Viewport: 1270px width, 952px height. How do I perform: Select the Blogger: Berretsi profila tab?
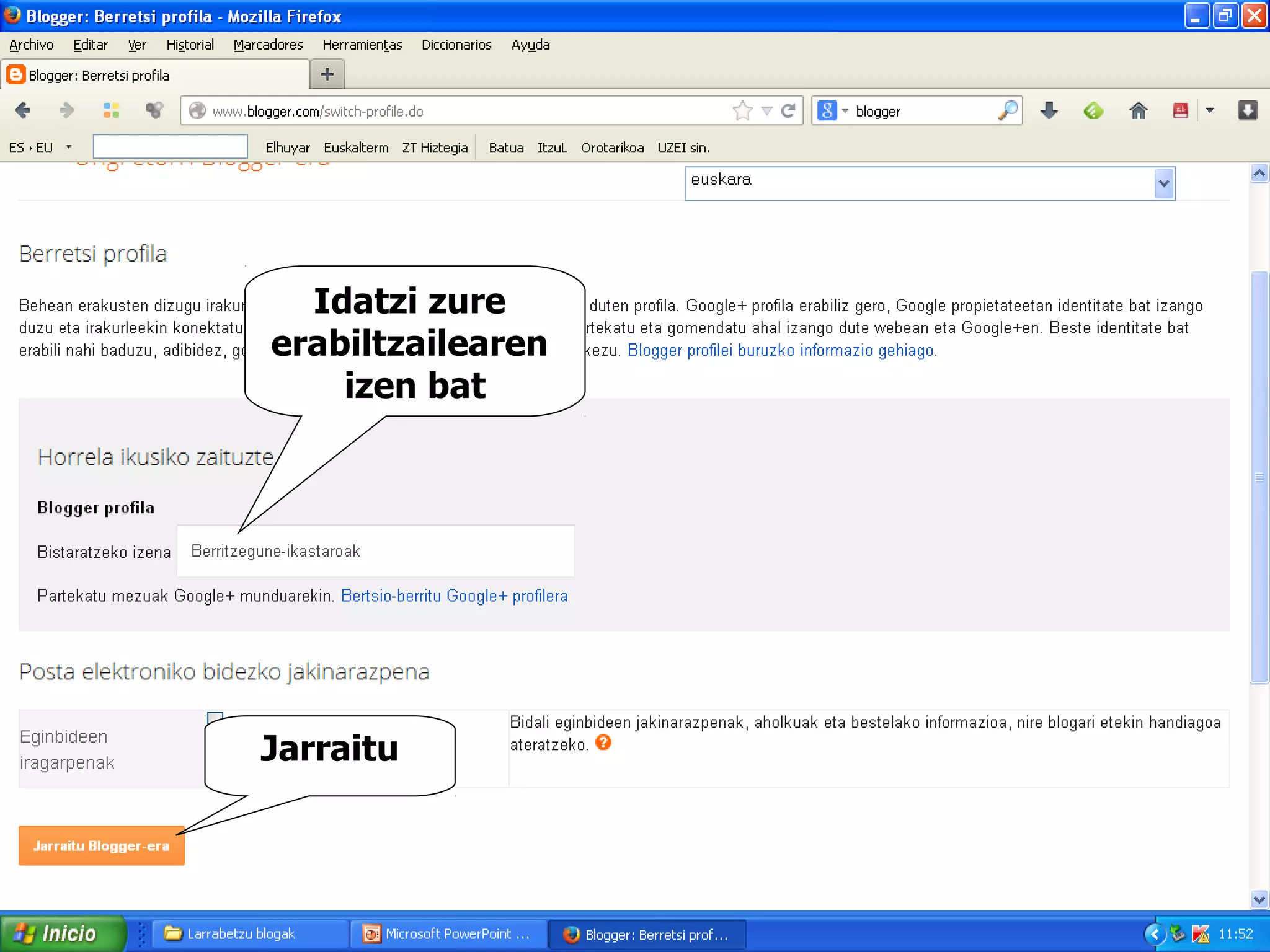155,75
